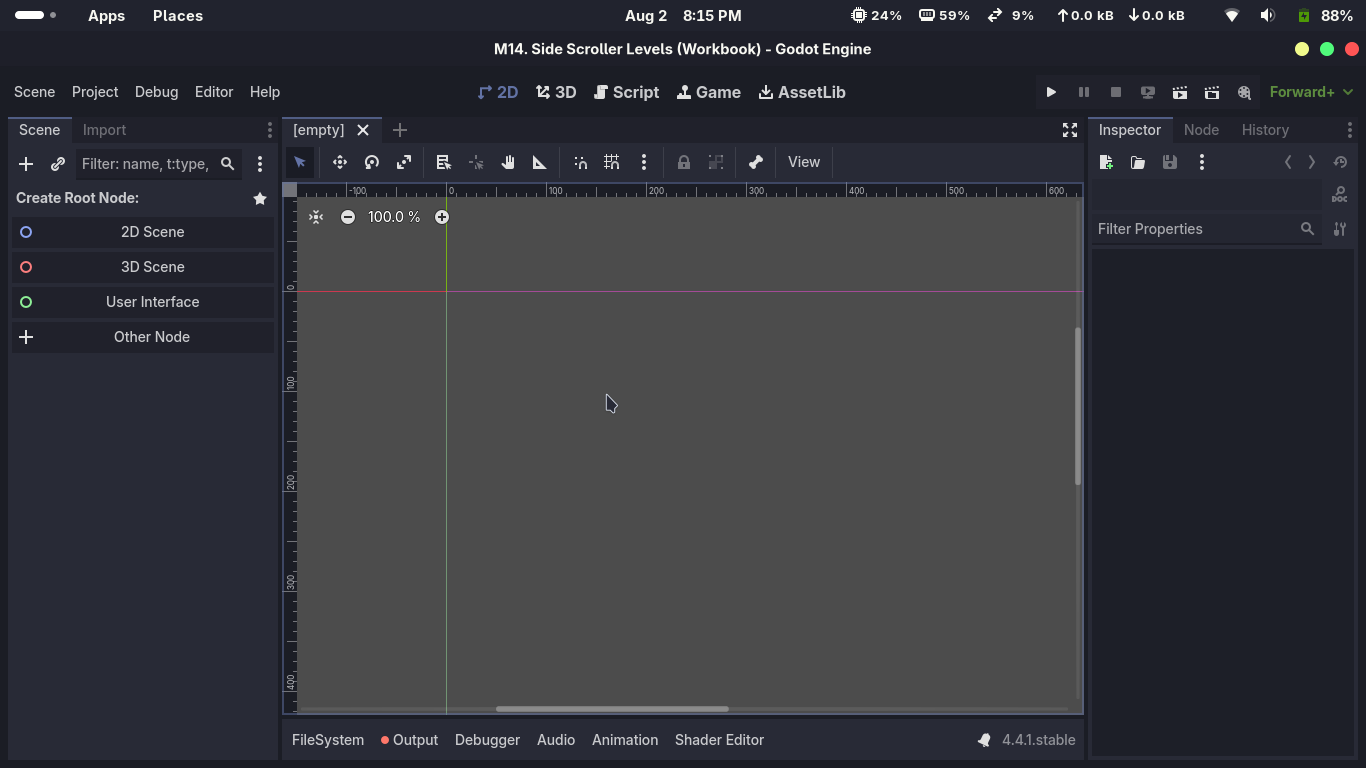Activate the Rotate Mode tool

pos(372,162)
